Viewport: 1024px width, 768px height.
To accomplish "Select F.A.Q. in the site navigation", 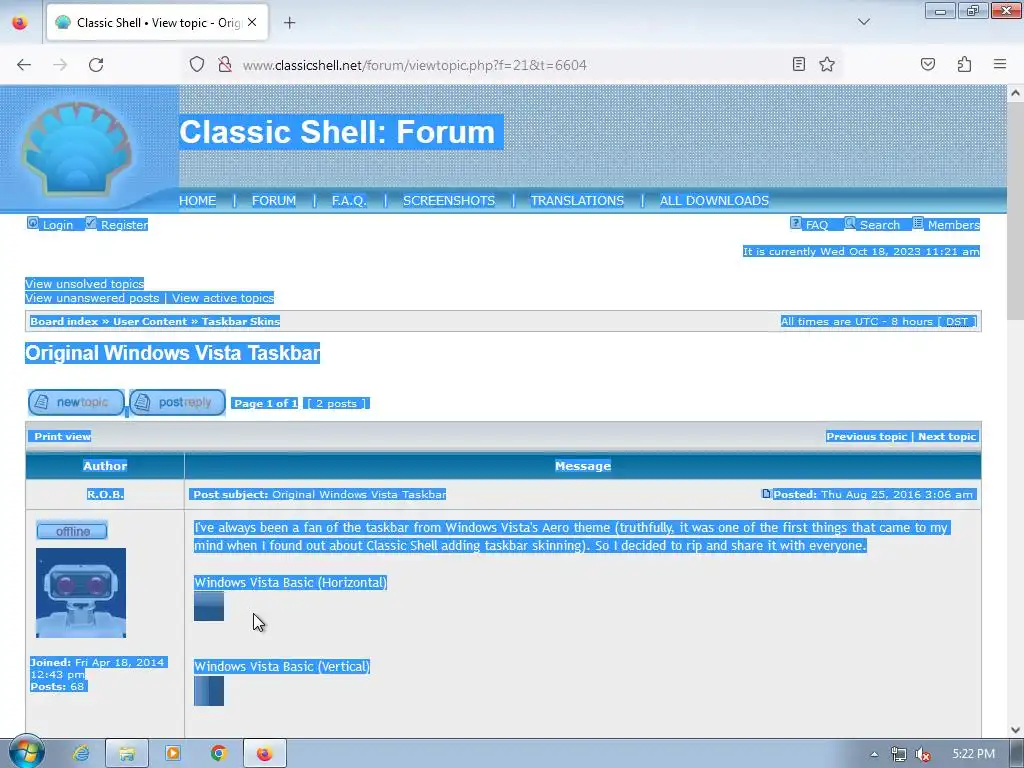I will click(x=349, y=200).
